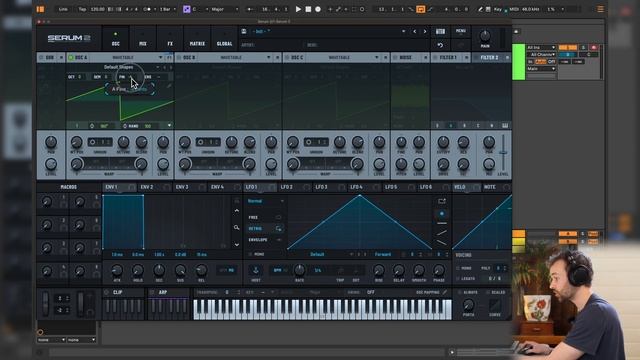
Task: Toggle OSC C power button
Action: [x=287, y=58]
